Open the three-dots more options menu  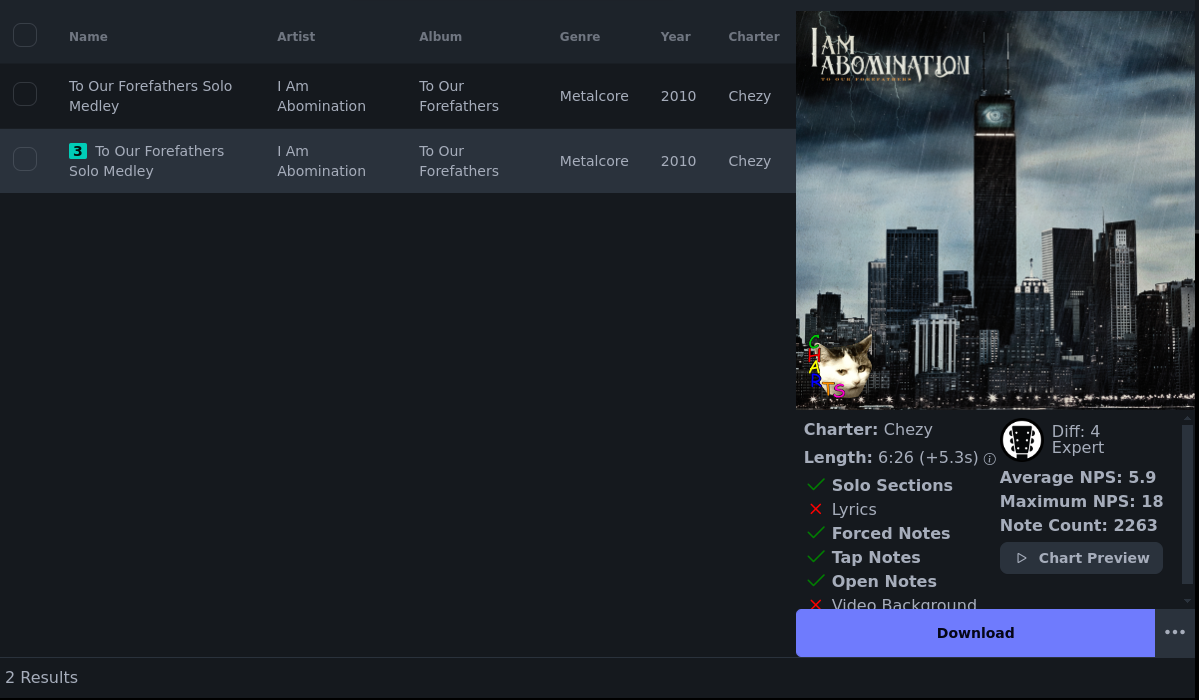point(1175,633)
